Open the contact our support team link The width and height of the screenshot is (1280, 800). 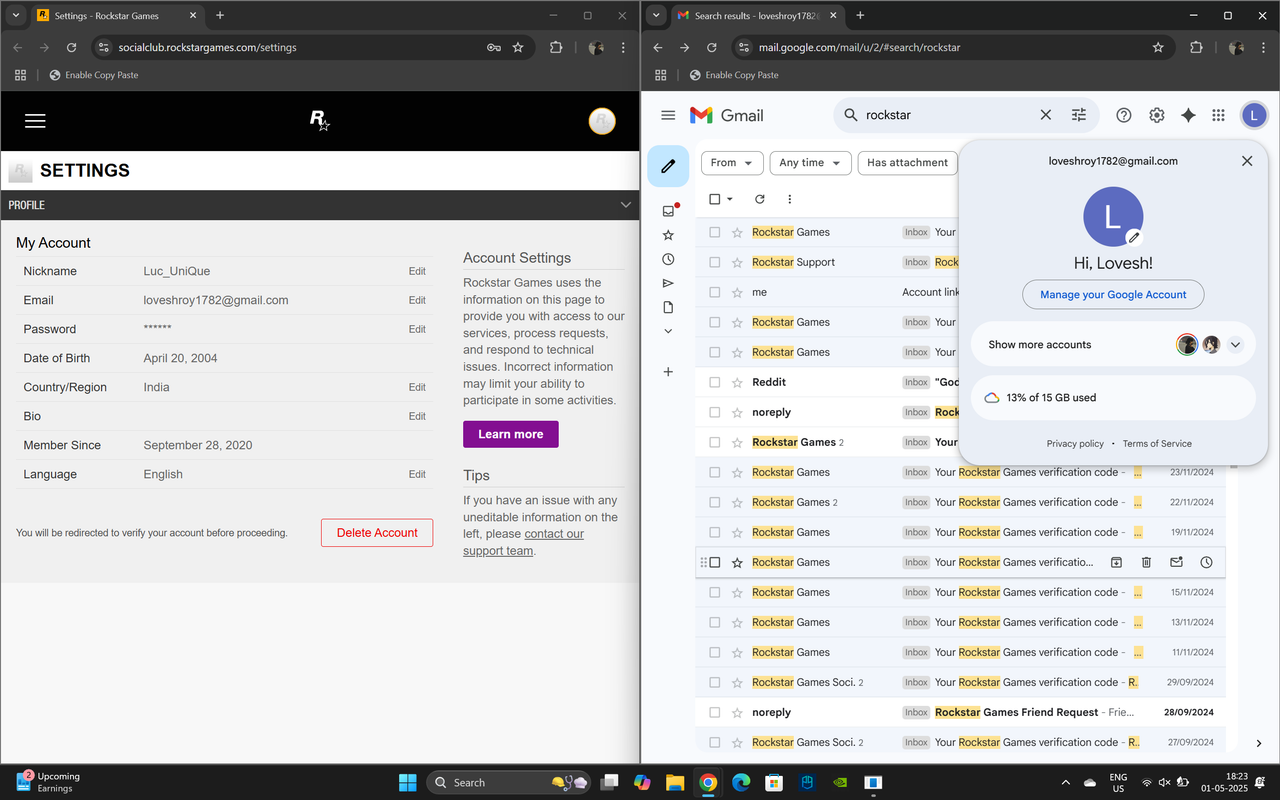click(x=524, y=542)
